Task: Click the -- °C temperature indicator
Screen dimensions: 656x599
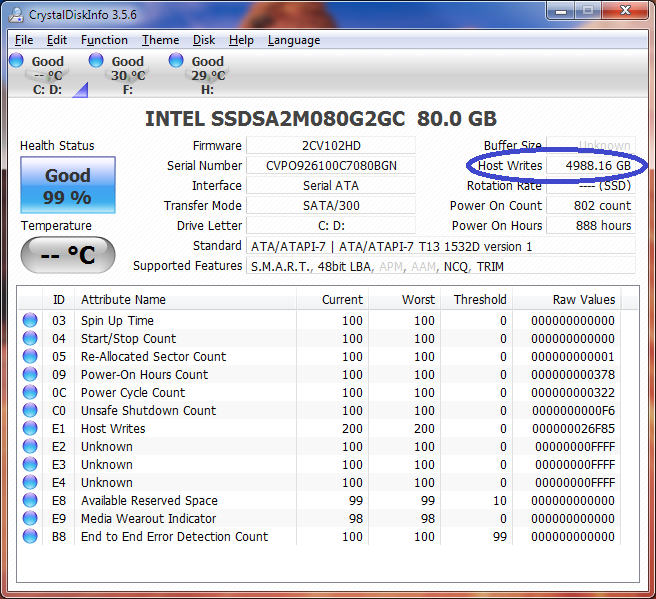Action: tap(68, 255)
